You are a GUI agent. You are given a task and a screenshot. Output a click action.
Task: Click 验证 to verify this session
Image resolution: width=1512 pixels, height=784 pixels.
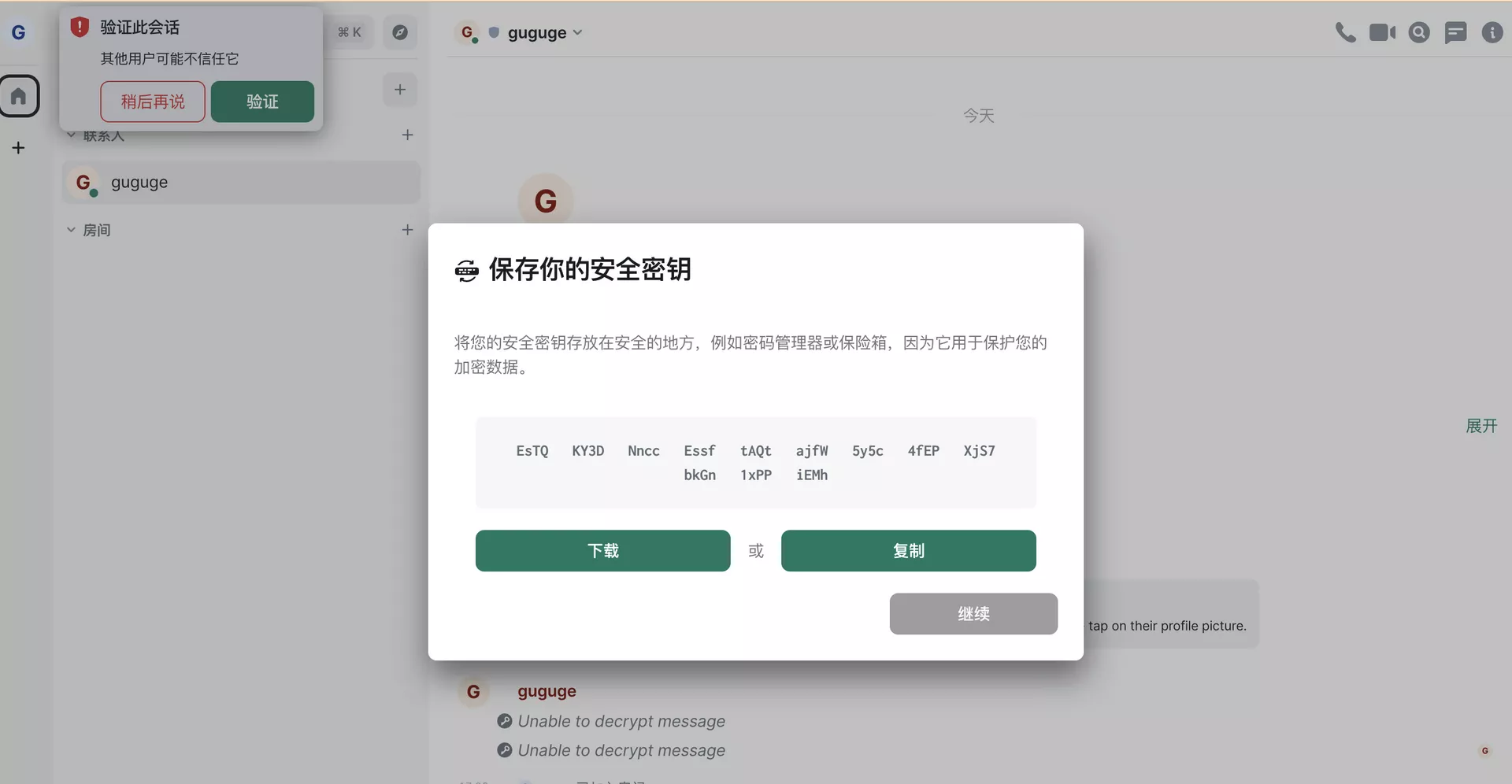[262, 102]
